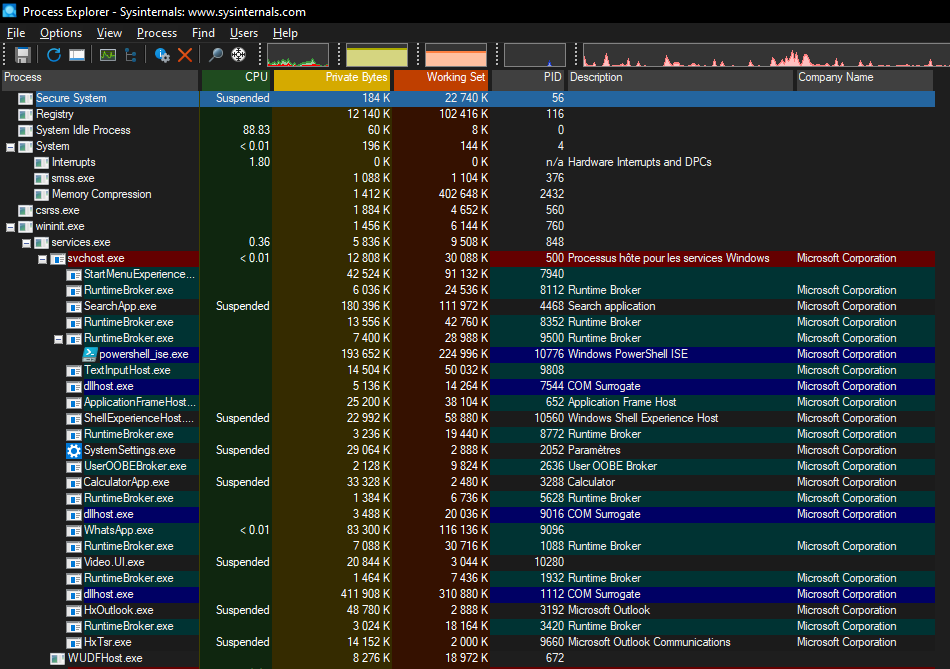Click the CalculatorApp.exe process icon
This screenshot has width=950, height=669.
tap(74, 482)
